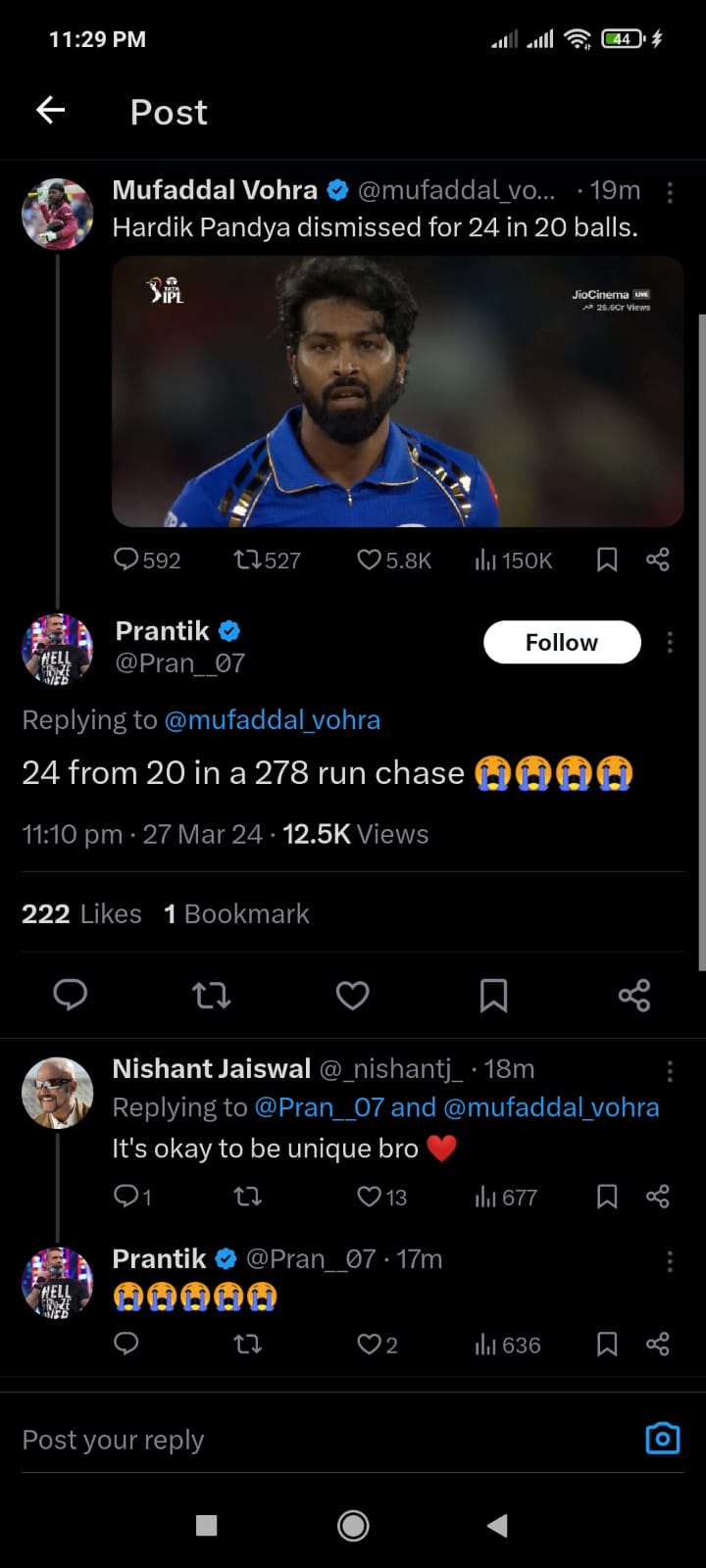Open replies on Mufaddal Vohra's post (592)
Image resolution: width=706 pixels, height=1568 pixels.
pos(127,560)
